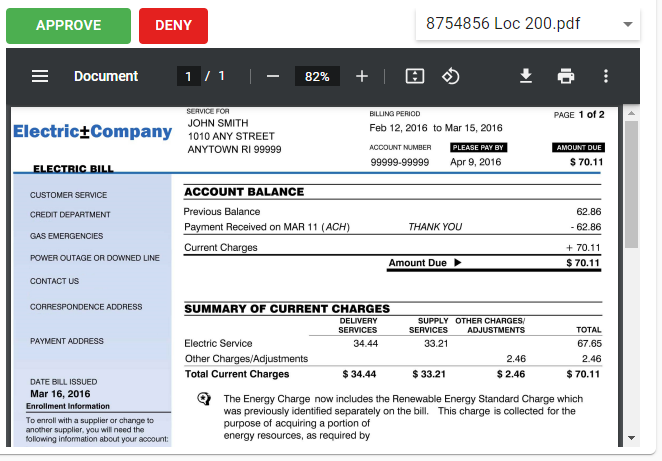Print the document with printer icon
Screen dimensions: 662x461
coord(566,76)
